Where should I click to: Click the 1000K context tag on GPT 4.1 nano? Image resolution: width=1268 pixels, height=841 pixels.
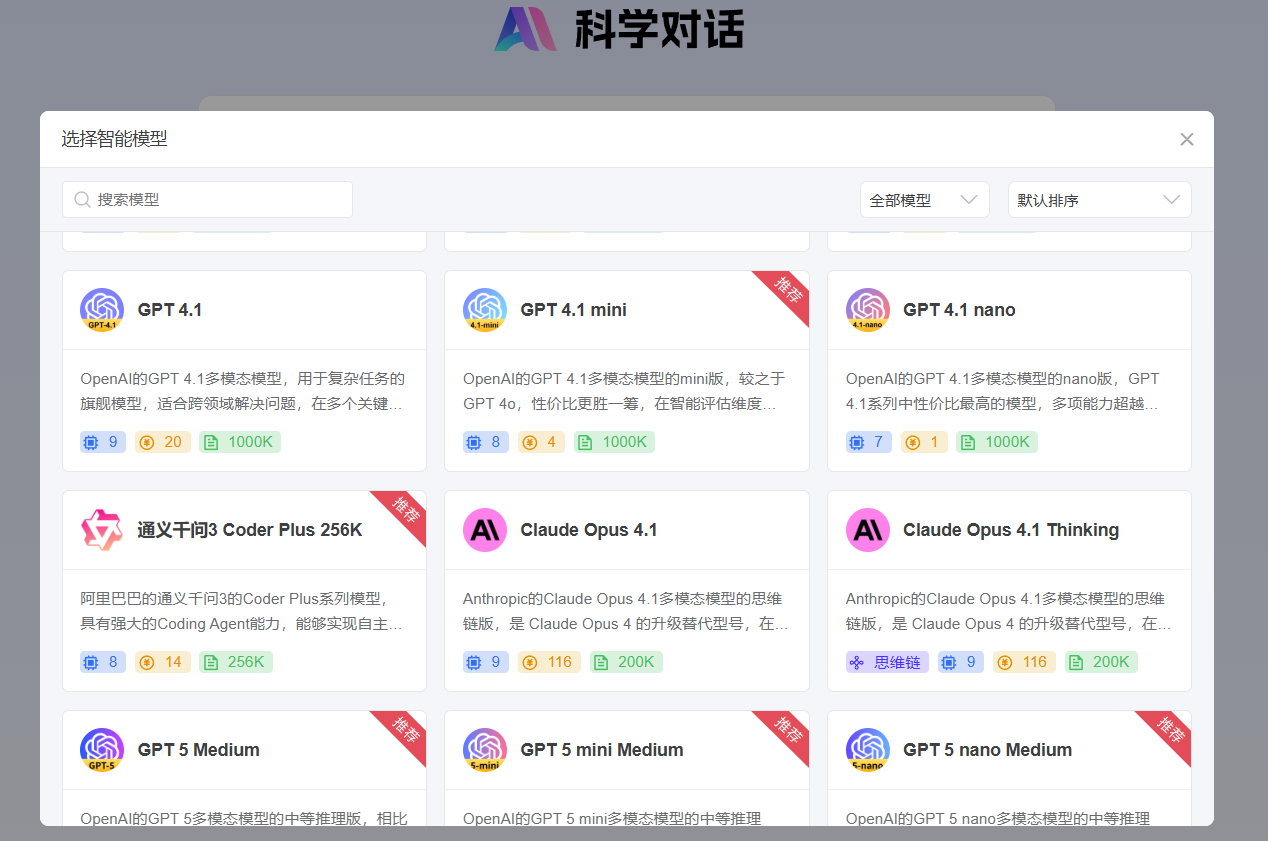[997, 442]
